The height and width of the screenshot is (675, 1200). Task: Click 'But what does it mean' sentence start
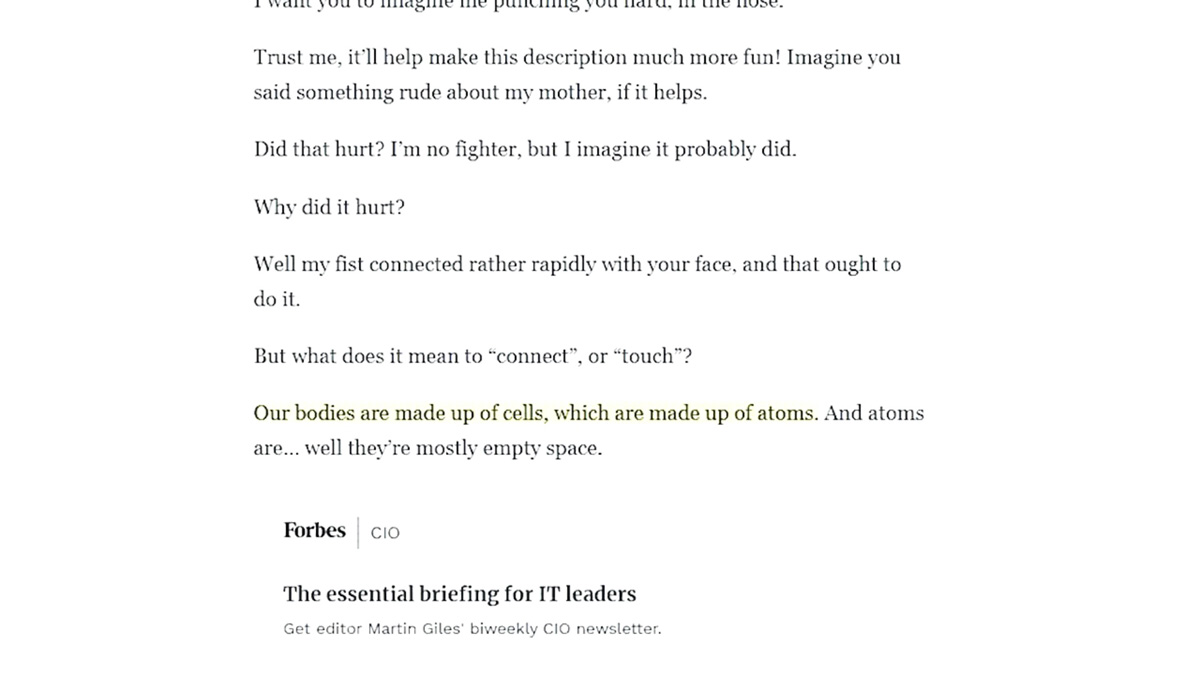click(x=346, y=356)
